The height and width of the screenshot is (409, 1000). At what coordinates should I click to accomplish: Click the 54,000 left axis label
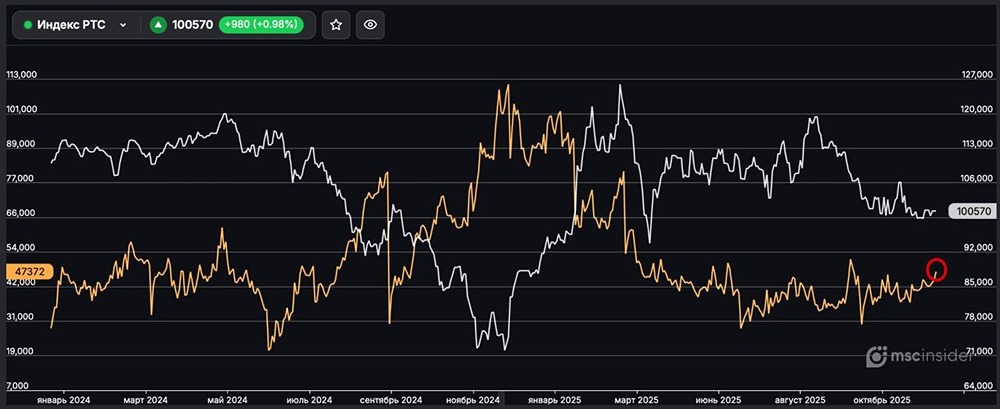click(21, 248)
